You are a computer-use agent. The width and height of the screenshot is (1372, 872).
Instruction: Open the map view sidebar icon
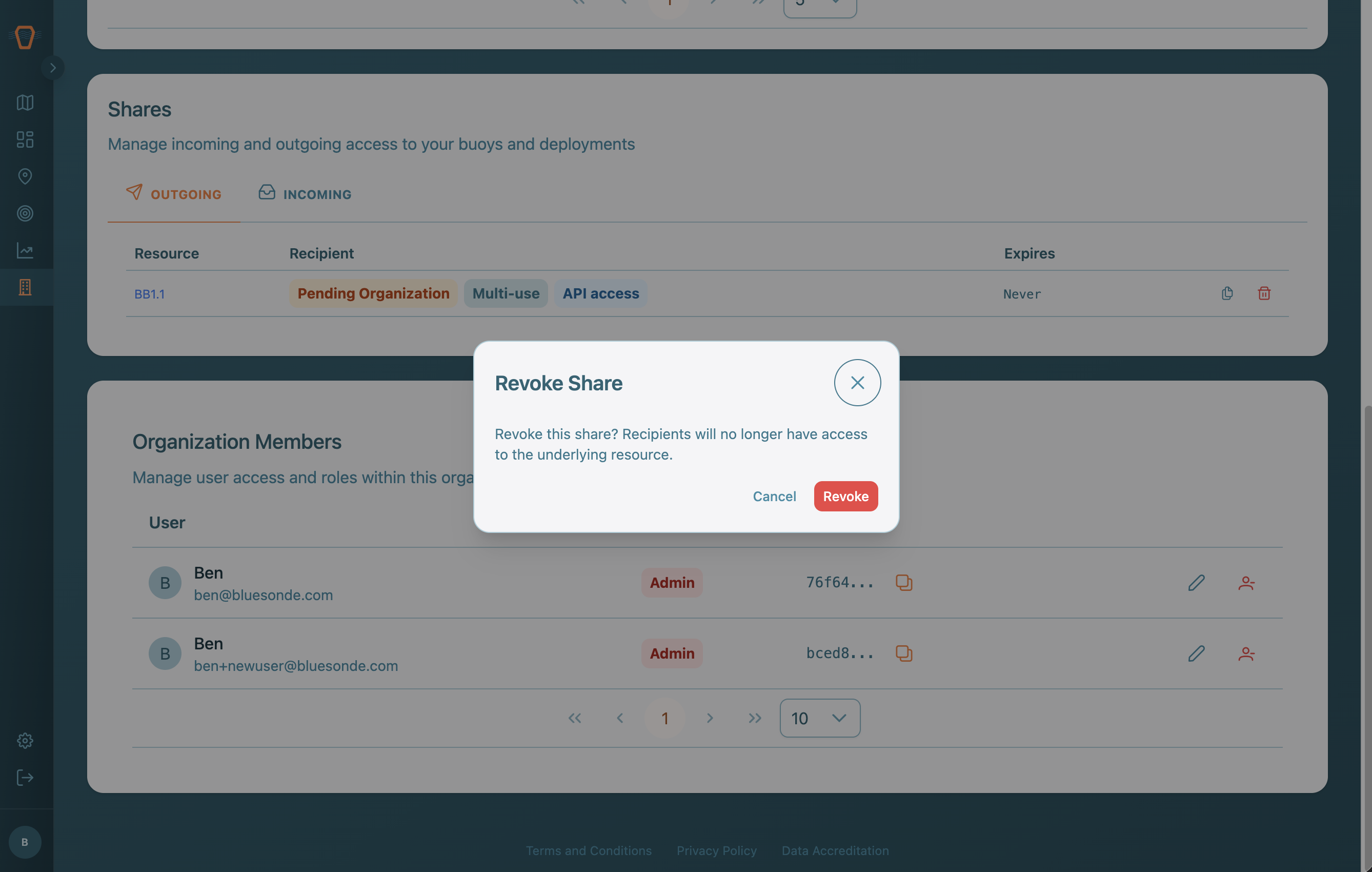click(25, 102)
